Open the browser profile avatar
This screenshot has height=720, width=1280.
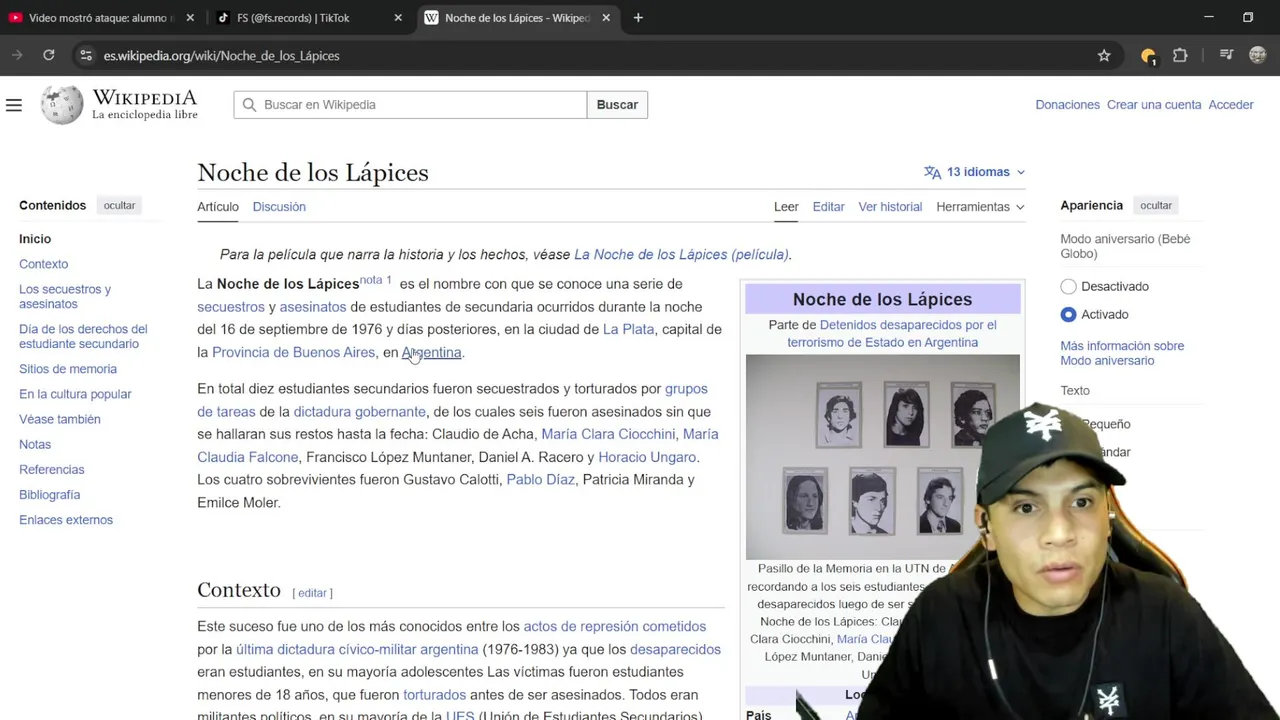click(x=1258, y=55)
